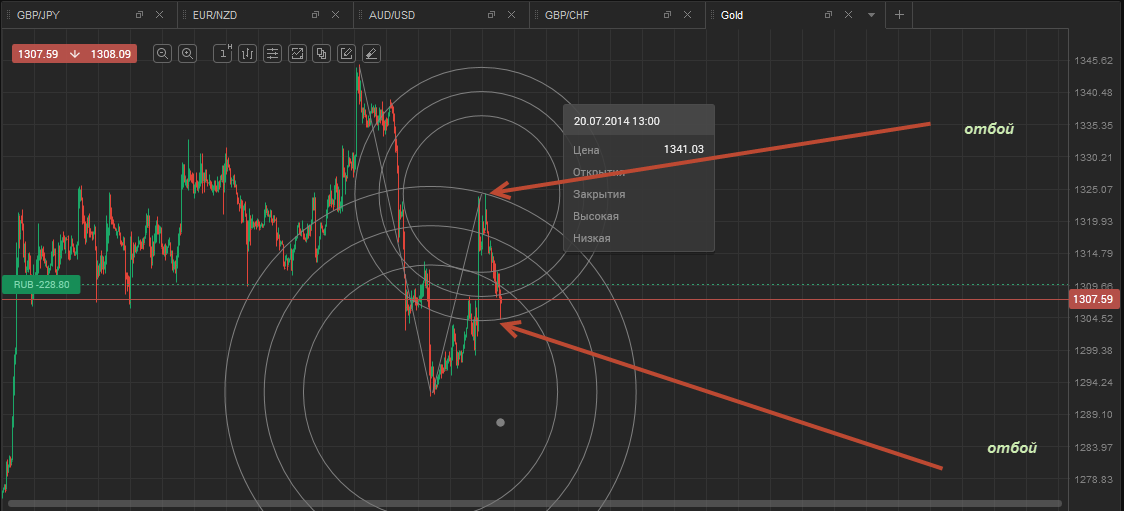Close the EUR/NZD tab
Image resolution: width=1124 pixels, height=511 pixels.
[337, 15]
